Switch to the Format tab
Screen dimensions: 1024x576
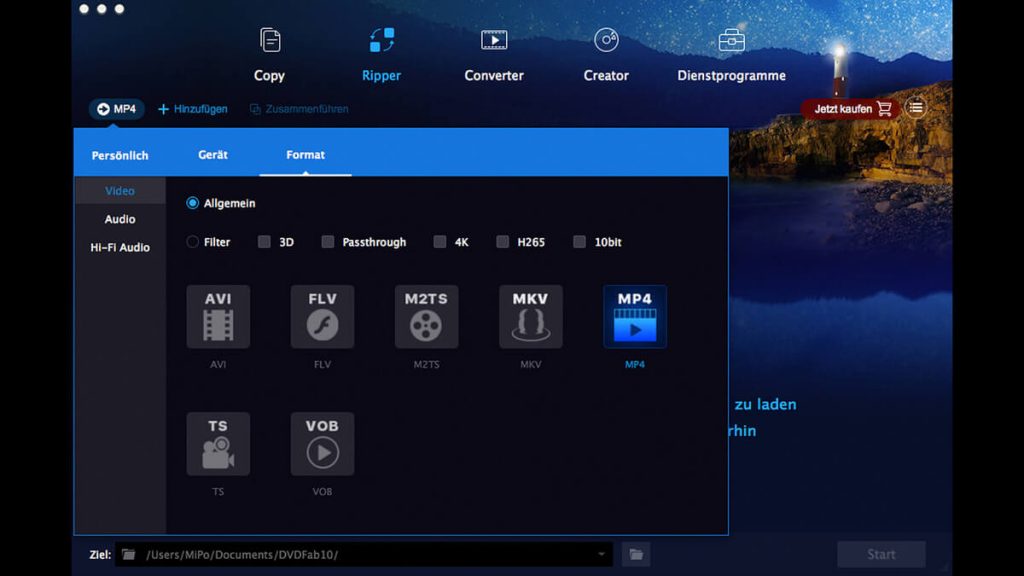305,155
